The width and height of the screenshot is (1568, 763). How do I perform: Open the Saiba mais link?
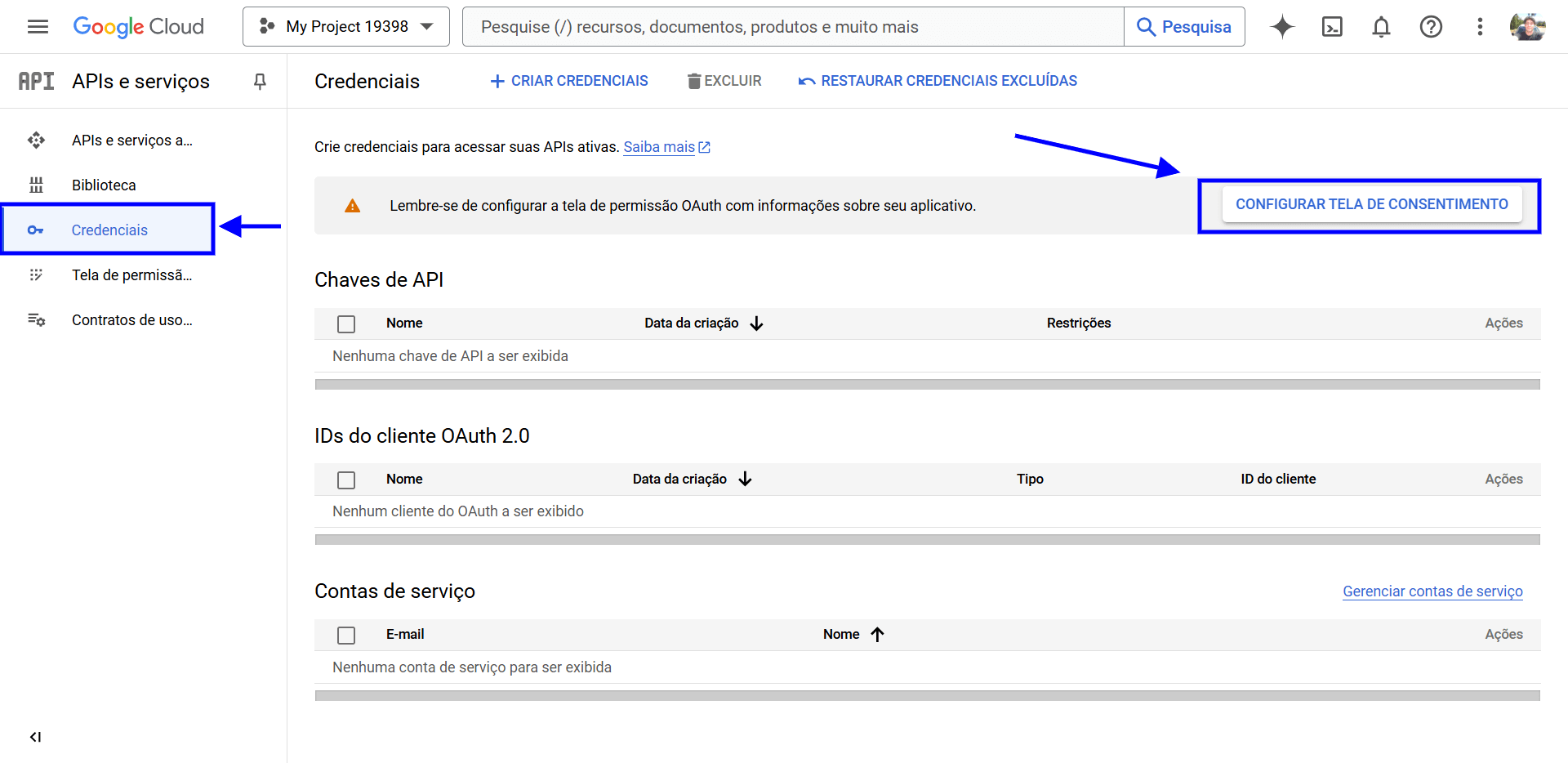(x=659, y=147)
